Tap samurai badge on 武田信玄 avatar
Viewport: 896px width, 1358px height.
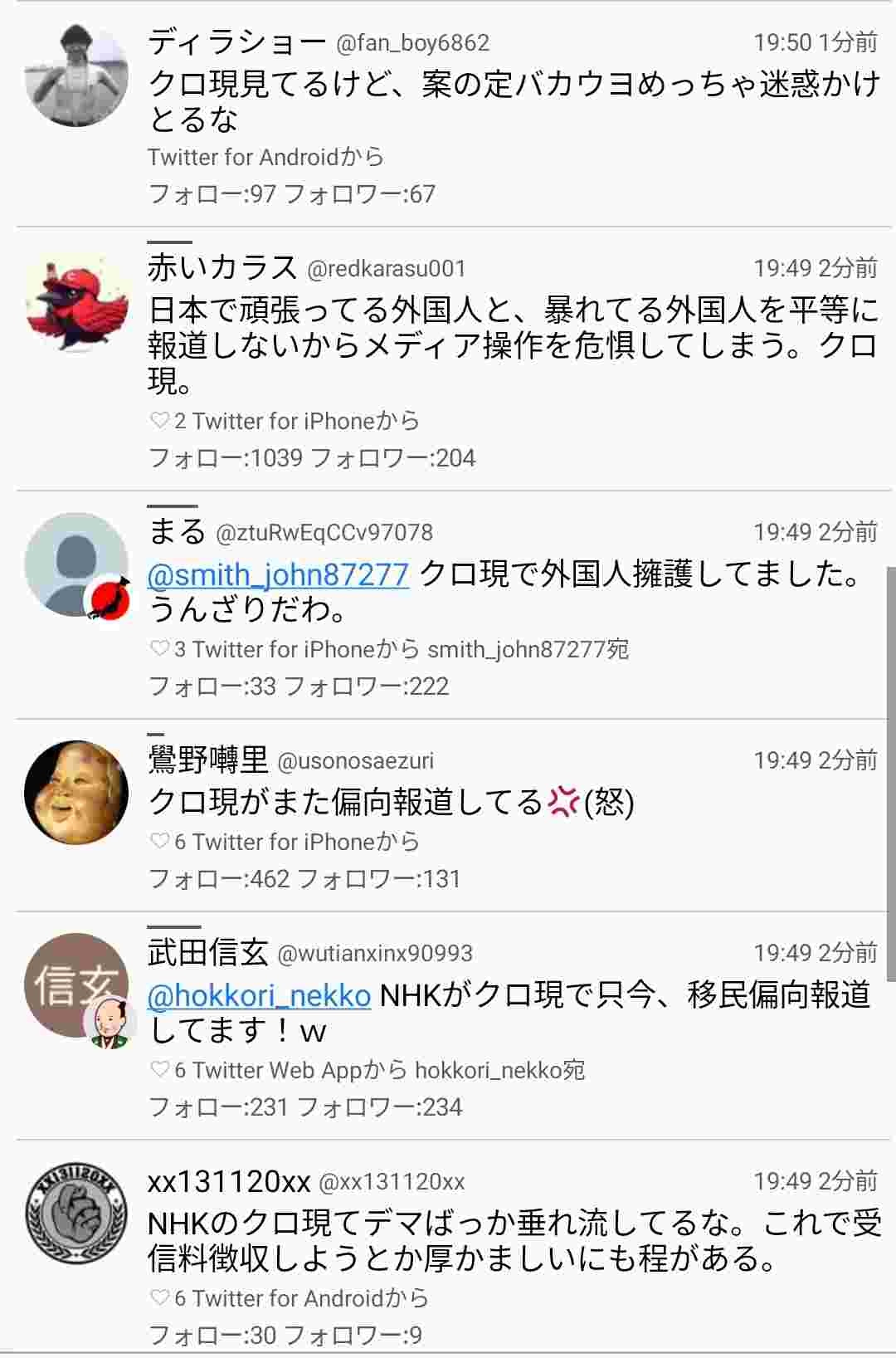110,1022
